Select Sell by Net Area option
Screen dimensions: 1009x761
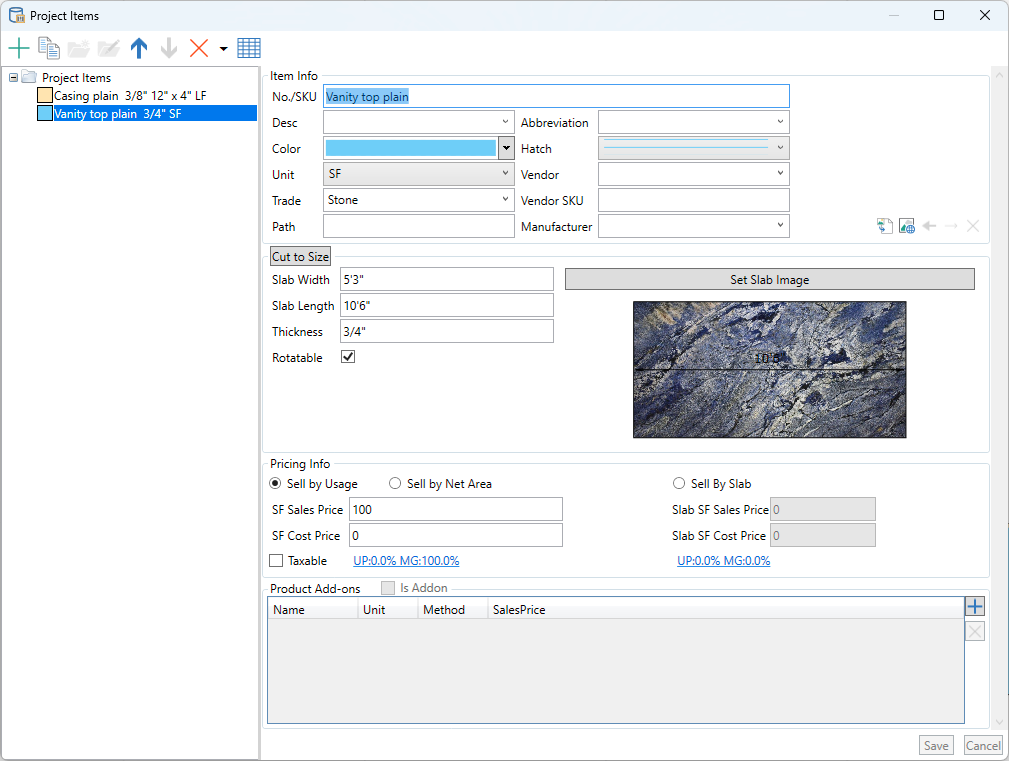395,484
